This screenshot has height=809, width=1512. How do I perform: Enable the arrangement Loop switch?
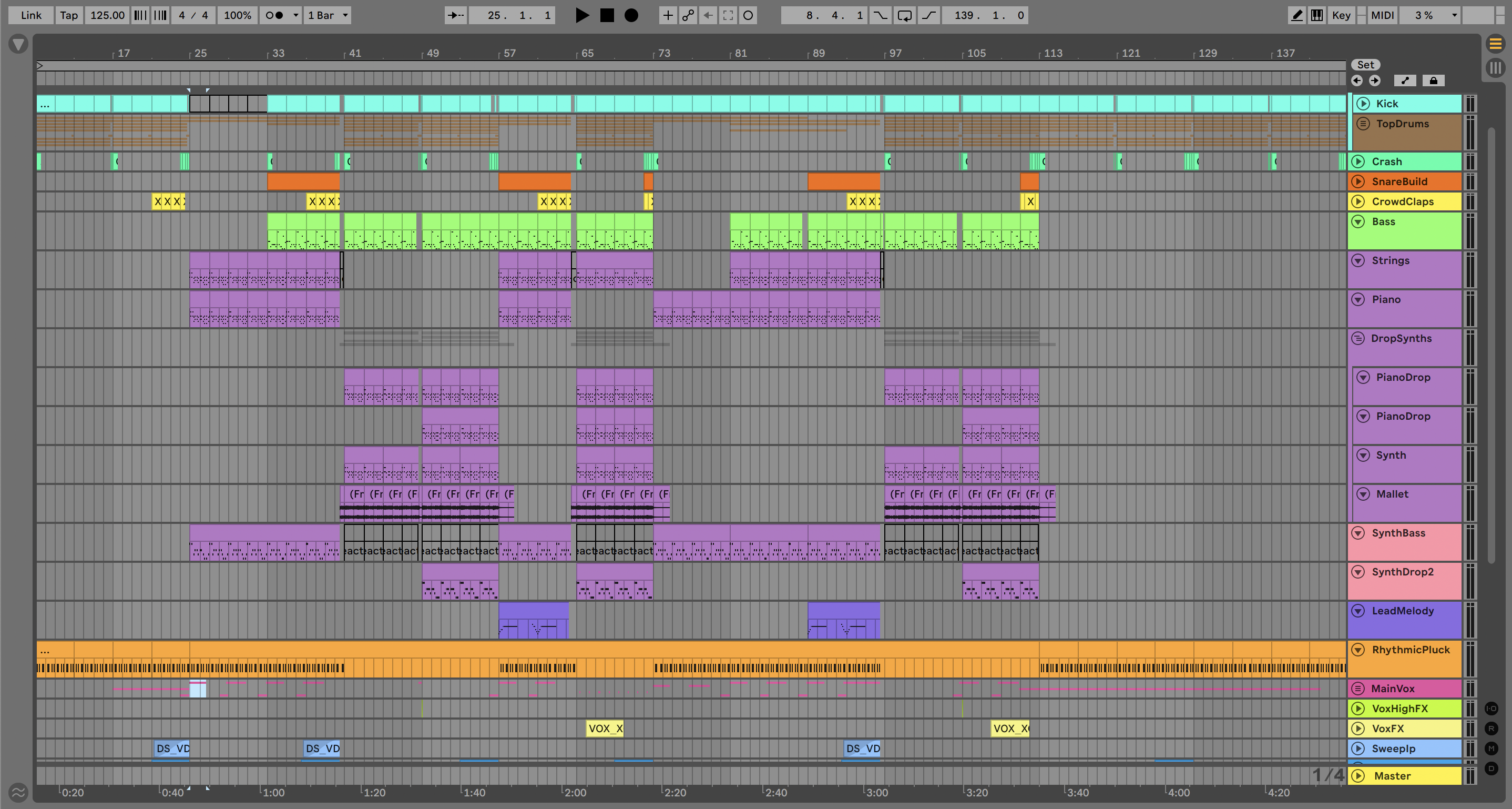coord(904,15)
